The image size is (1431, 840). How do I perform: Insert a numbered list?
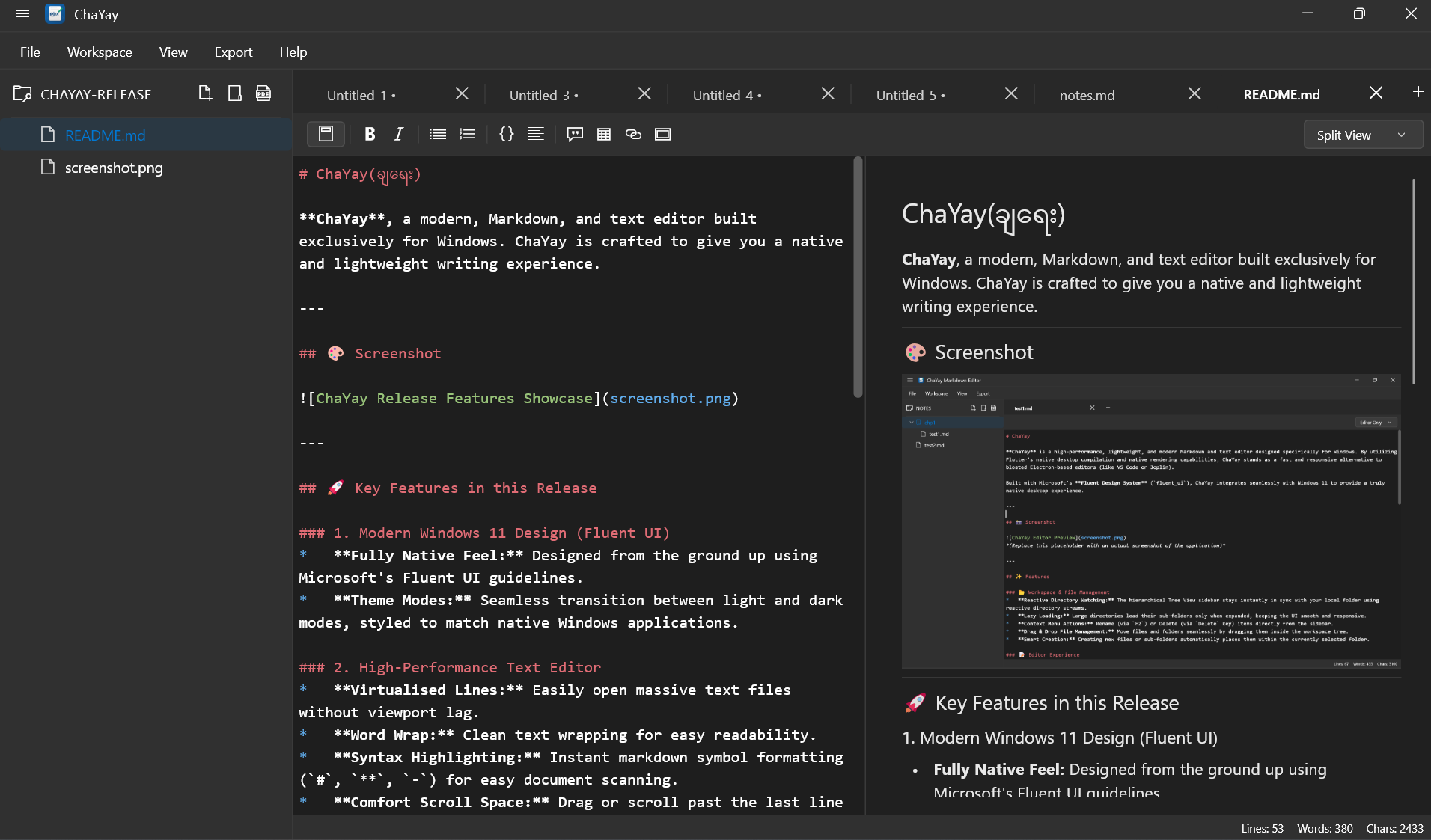468,134
